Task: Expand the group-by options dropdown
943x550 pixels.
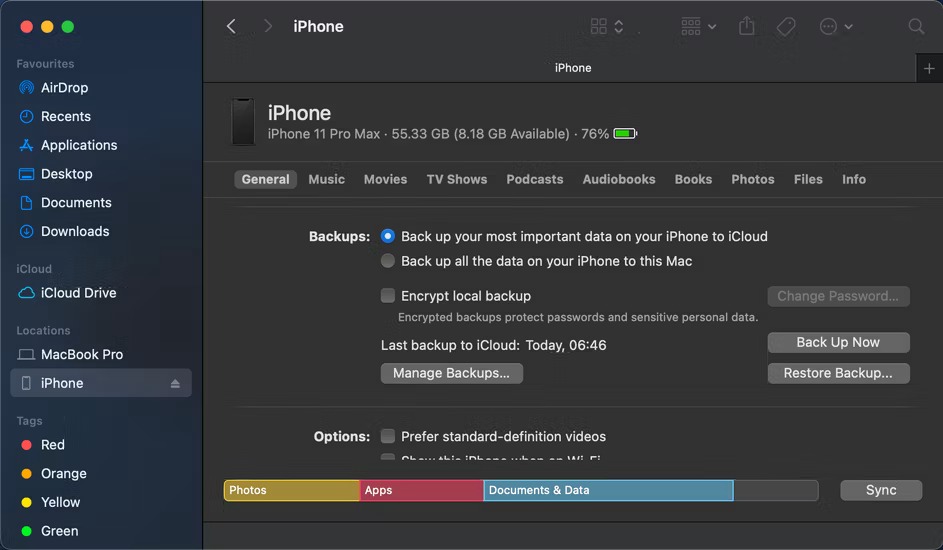Action: click(698, 27)
